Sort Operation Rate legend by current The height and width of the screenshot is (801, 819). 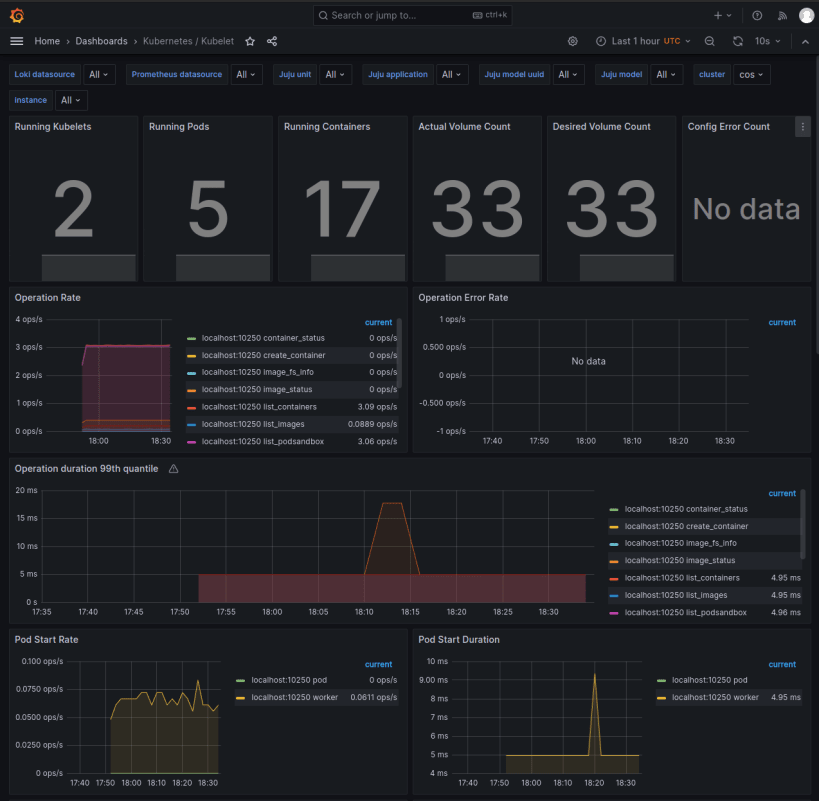pyautogui.click(x=378, y=322)
